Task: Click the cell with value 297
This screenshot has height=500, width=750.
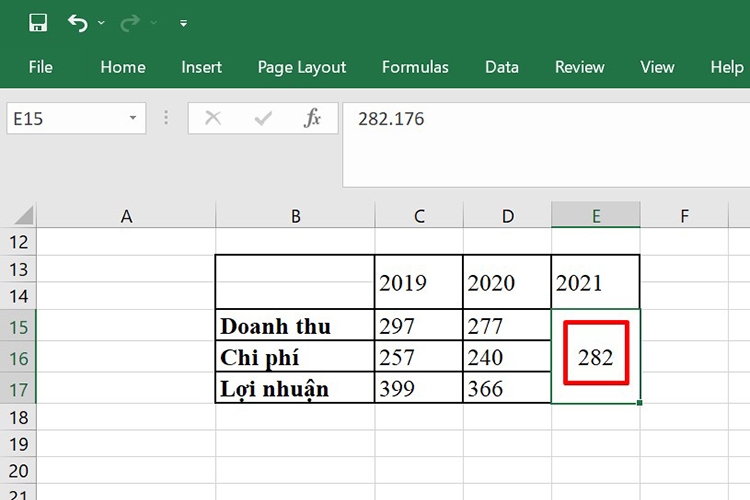Action: pyautogui.click(x=419, y=326)
